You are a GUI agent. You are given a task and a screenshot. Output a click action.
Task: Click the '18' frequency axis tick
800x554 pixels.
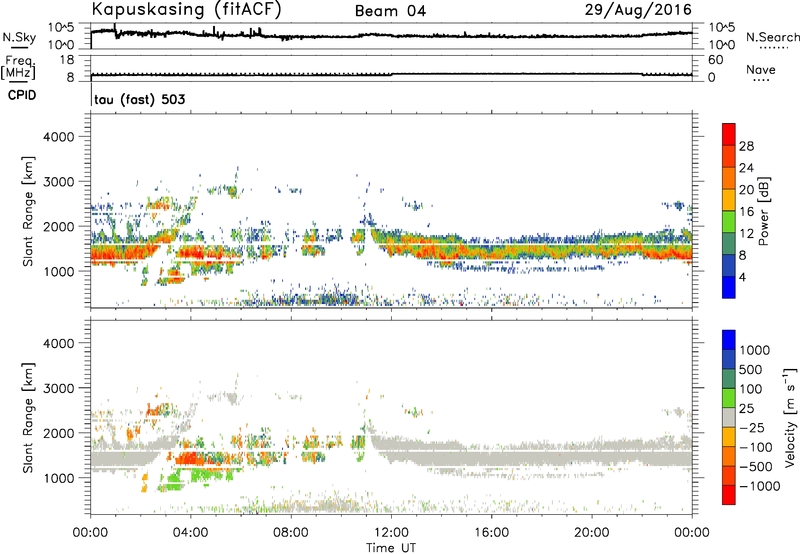coord(67,60)
